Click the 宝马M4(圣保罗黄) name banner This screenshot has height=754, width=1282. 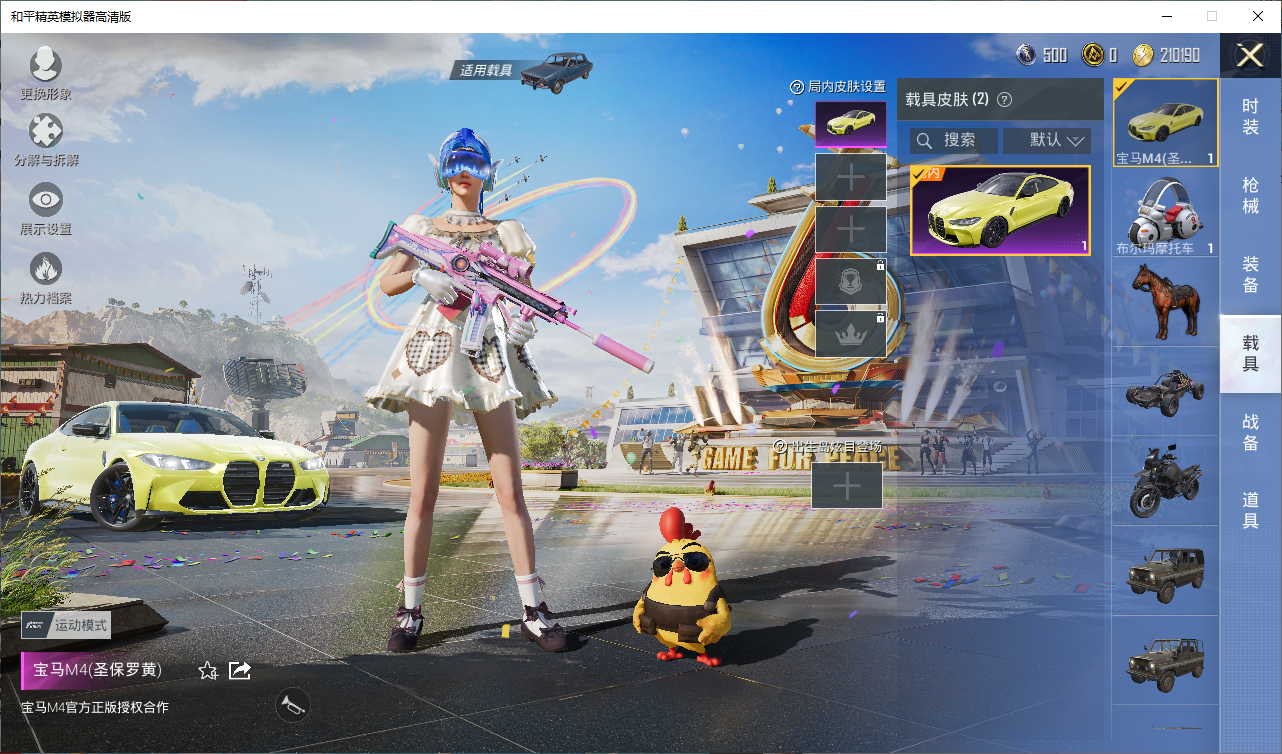(98, 670)
